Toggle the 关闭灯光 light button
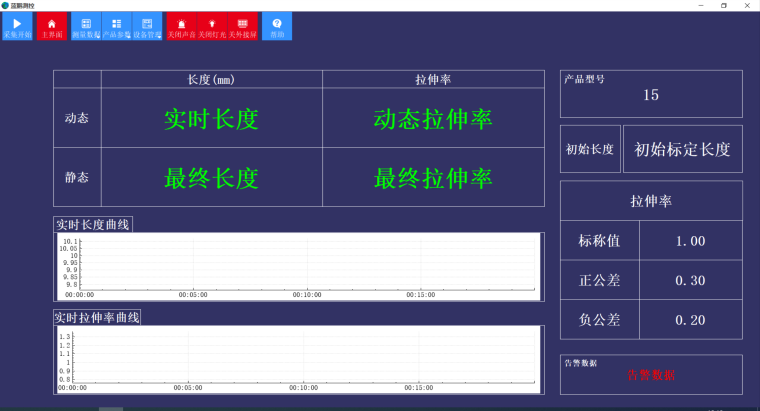The image size is (760, 411). [211, 27]
